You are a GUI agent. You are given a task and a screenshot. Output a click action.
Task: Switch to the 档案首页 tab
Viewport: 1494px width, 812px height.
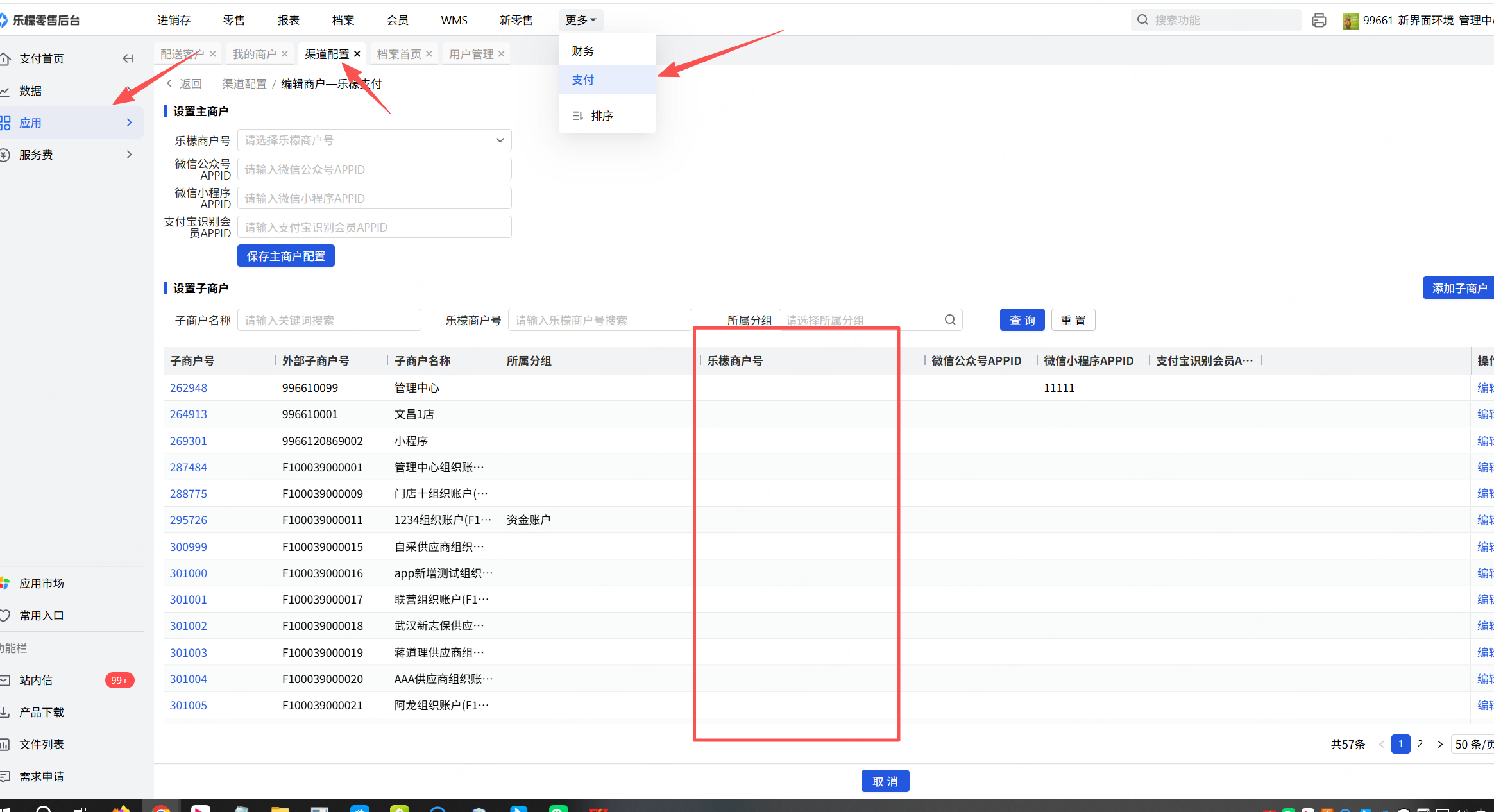coord(398,54)
